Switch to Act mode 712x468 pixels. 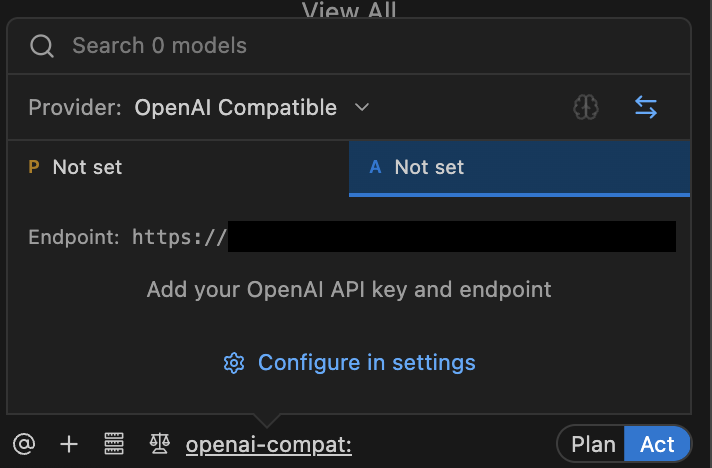(x=657, y=444)
